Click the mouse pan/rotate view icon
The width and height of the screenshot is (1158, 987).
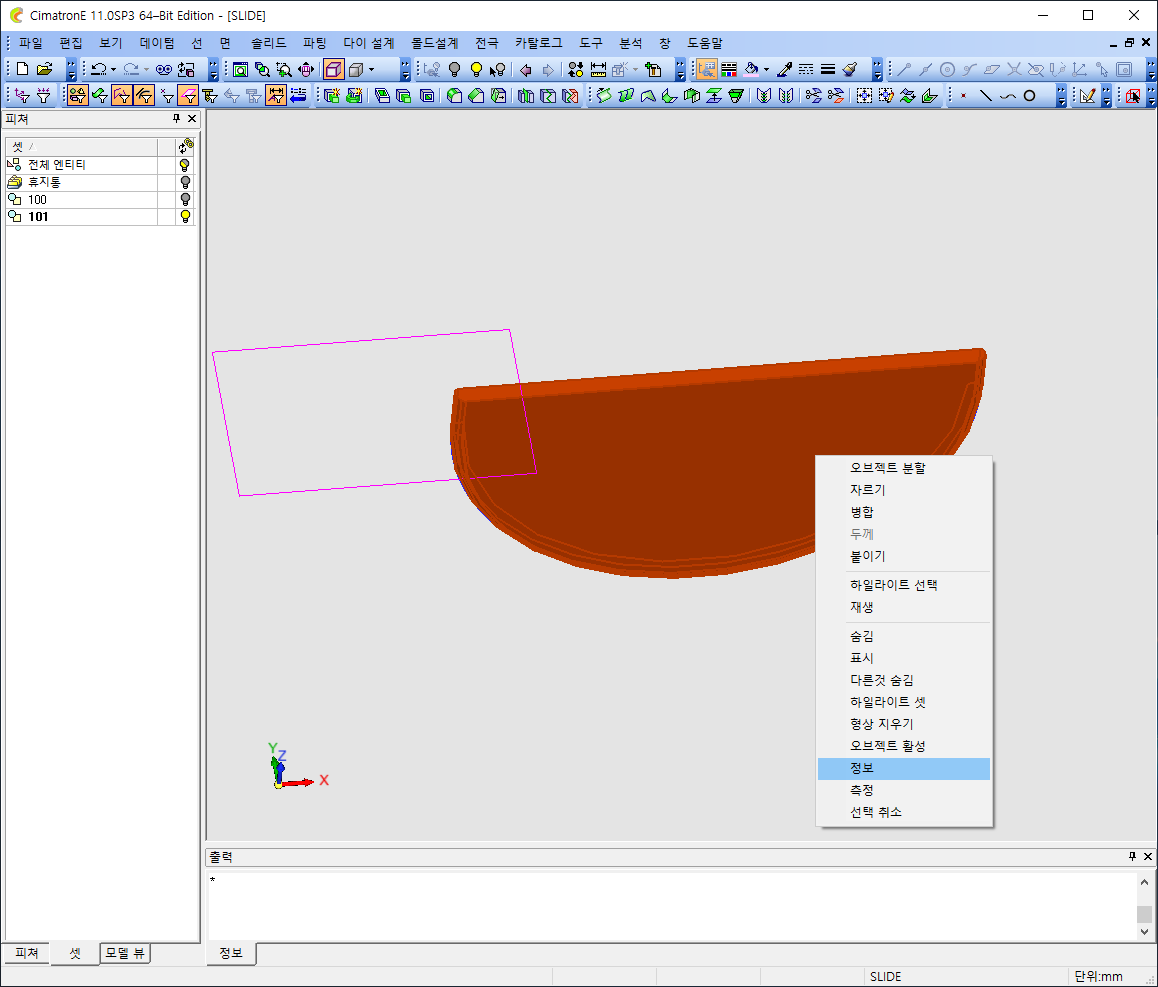(x=306, y=69)
